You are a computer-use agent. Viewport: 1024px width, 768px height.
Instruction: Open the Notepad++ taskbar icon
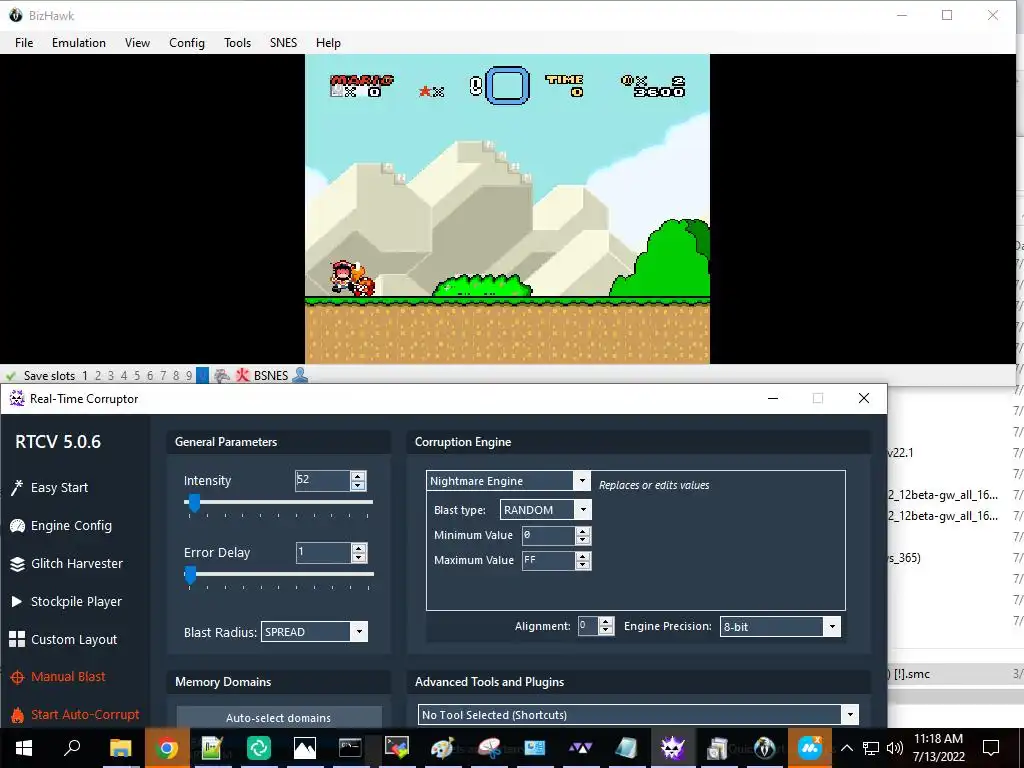pyautogui.click(x=212, y=748)
